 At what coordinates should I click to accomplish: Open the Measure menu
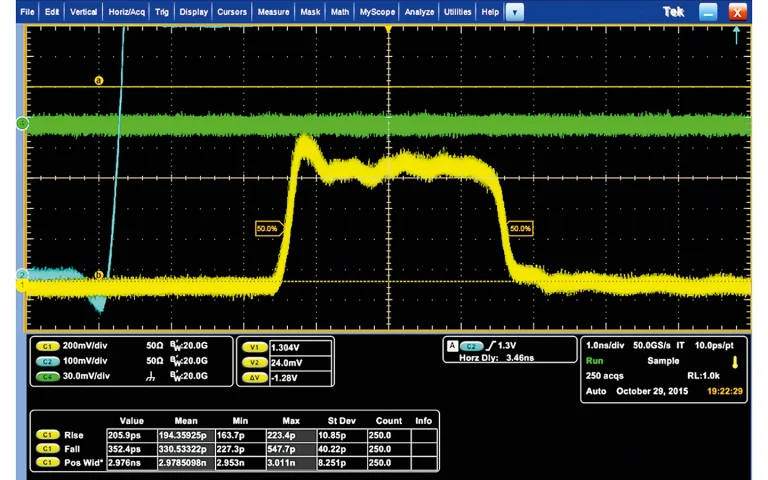click(273, 12)
